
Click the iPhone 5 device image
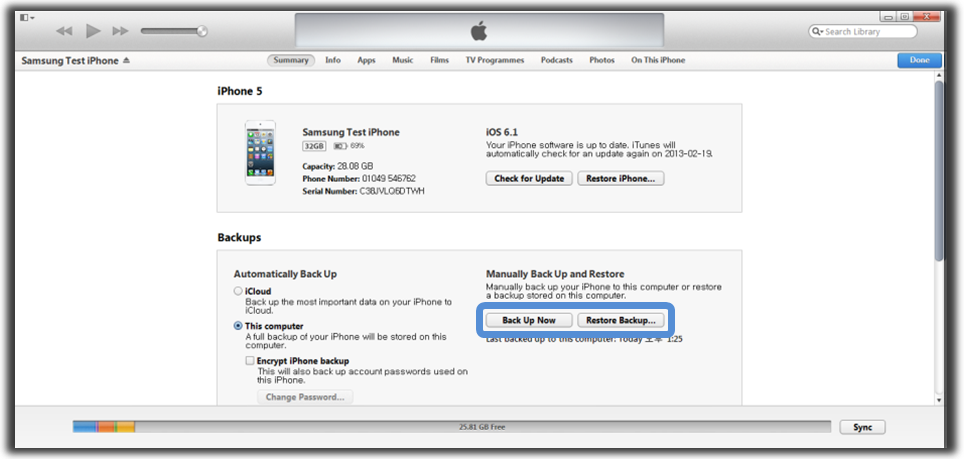(x=260, y=152)
